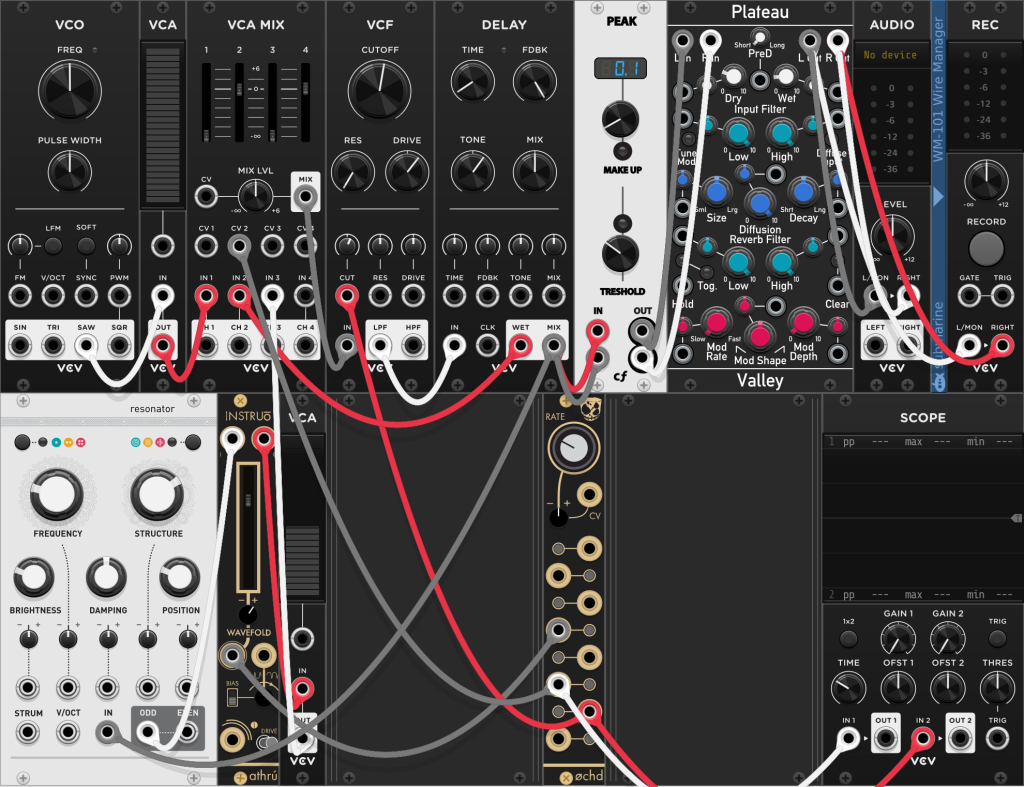Viewport: 1024px width, 787px height.
Task: Flip the athrú BIAS switch
Action: (x=232, y=697)
